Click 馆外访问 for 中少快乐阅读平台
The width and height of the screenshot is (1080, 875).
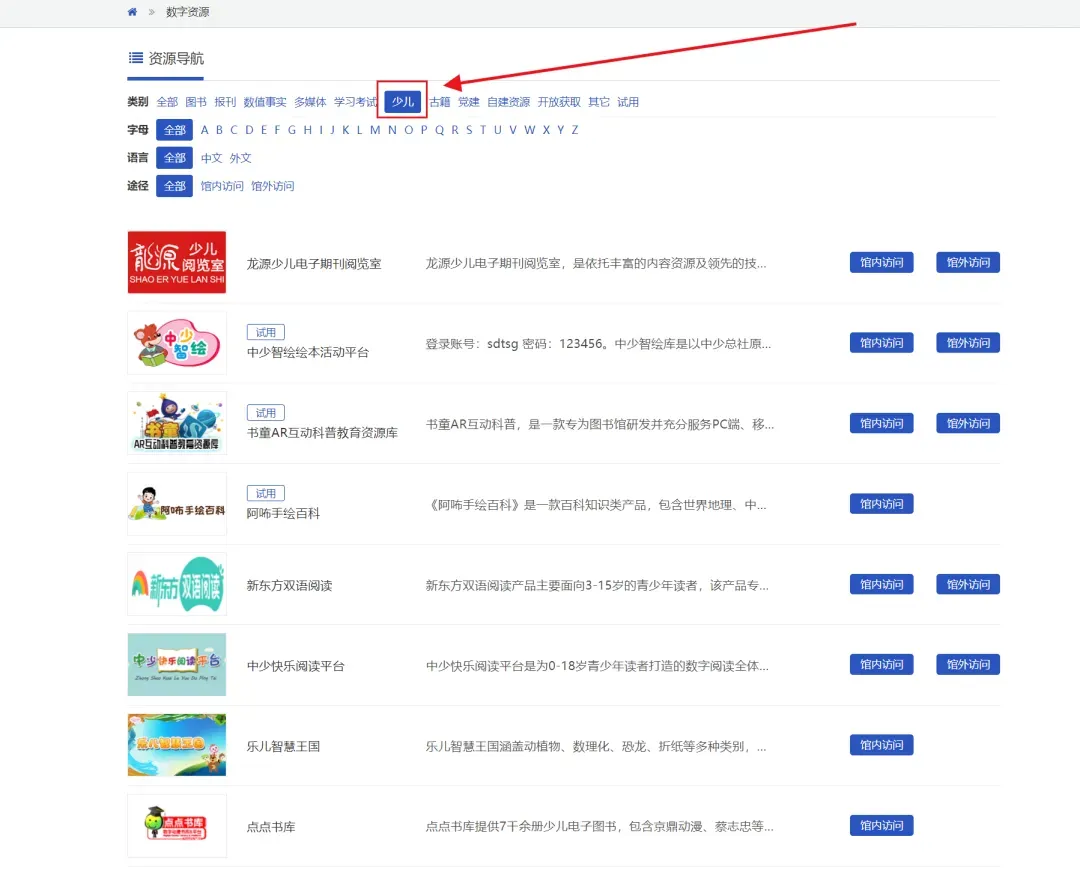[x=968, y=664]
